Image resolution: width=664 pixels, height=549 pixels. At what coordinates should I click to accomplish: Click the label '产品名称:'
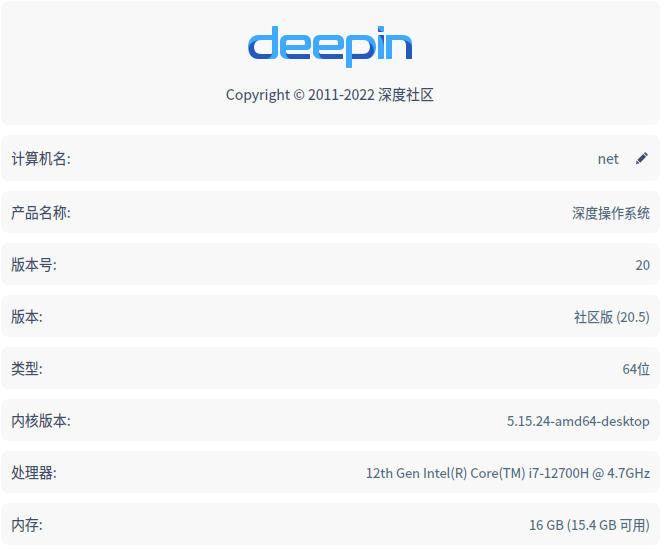[x=41, y=213]
